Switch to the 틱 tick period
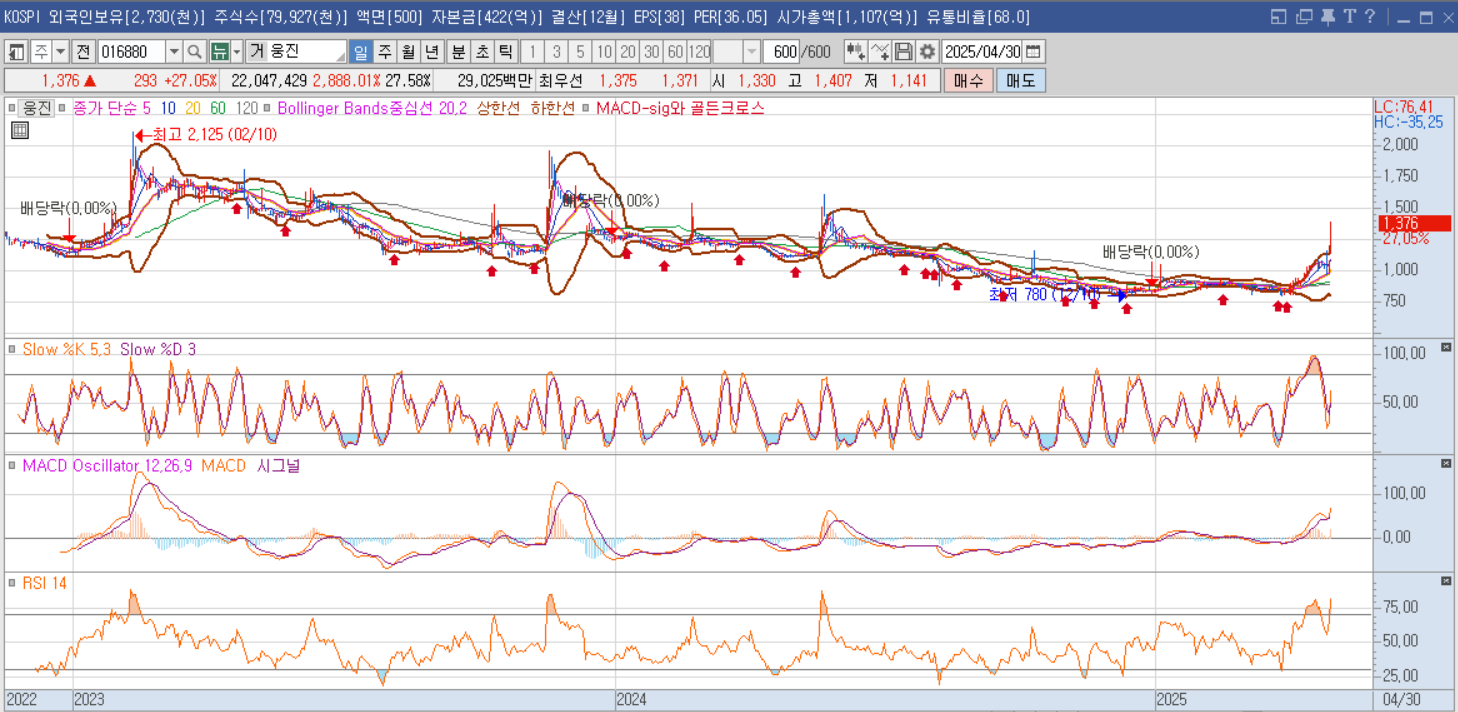Viewport: 1458px width, 712px height. point(506,52)
